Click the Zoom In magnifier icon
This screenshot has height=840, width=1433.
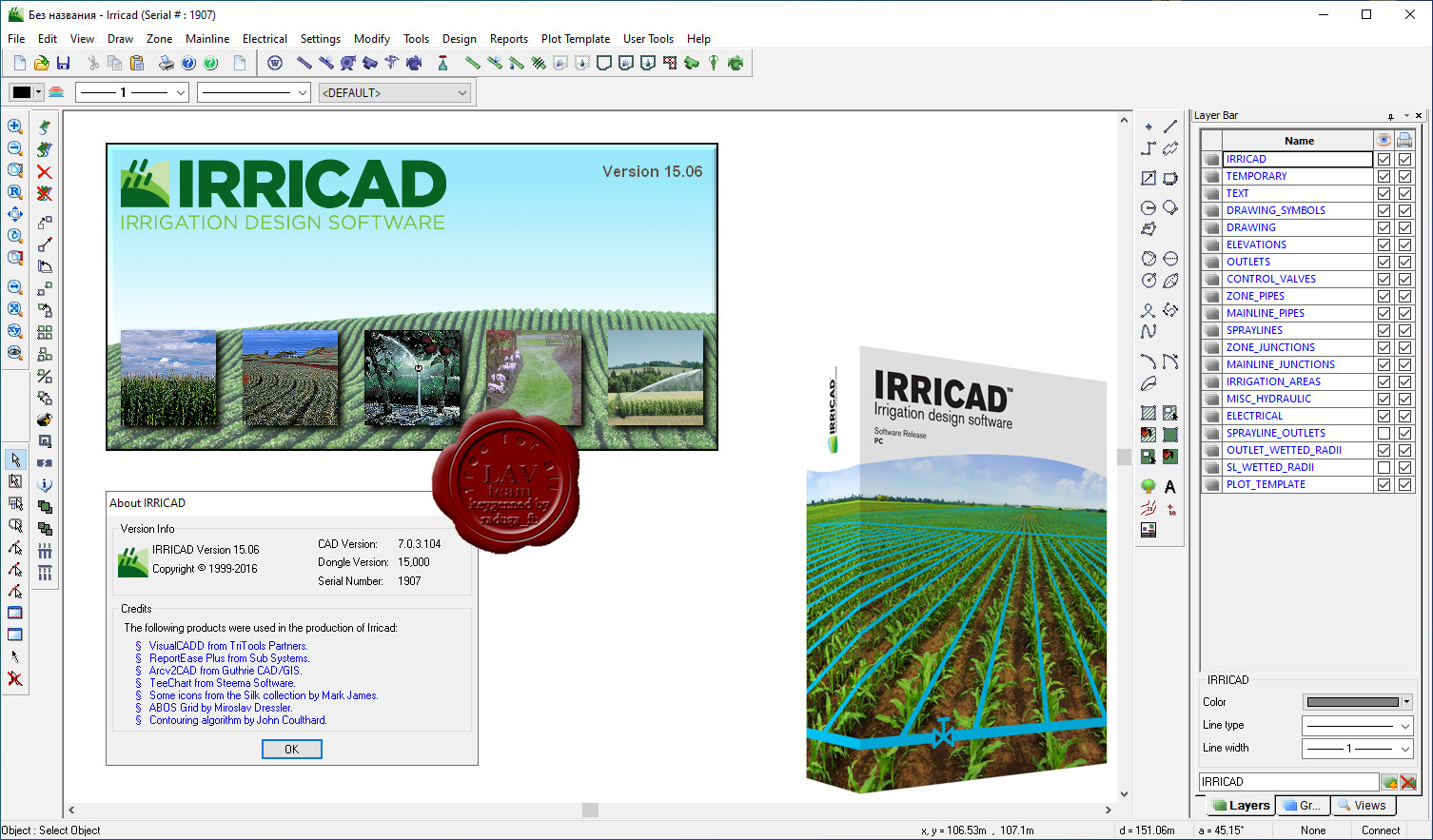[x=15, y=127]
